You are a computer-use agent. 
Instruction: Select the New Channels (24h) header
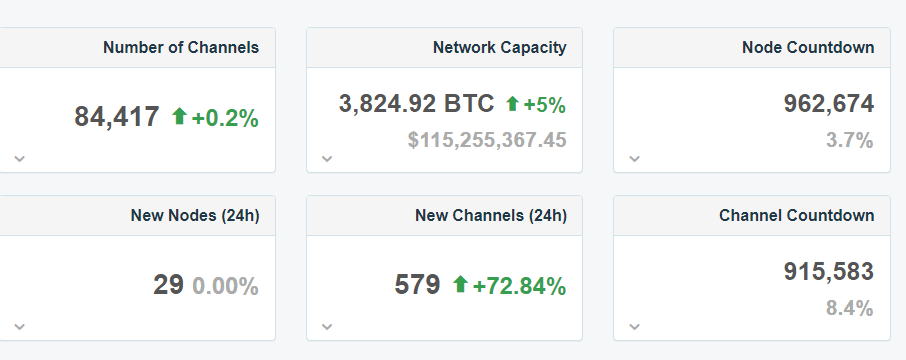point(491,216)
